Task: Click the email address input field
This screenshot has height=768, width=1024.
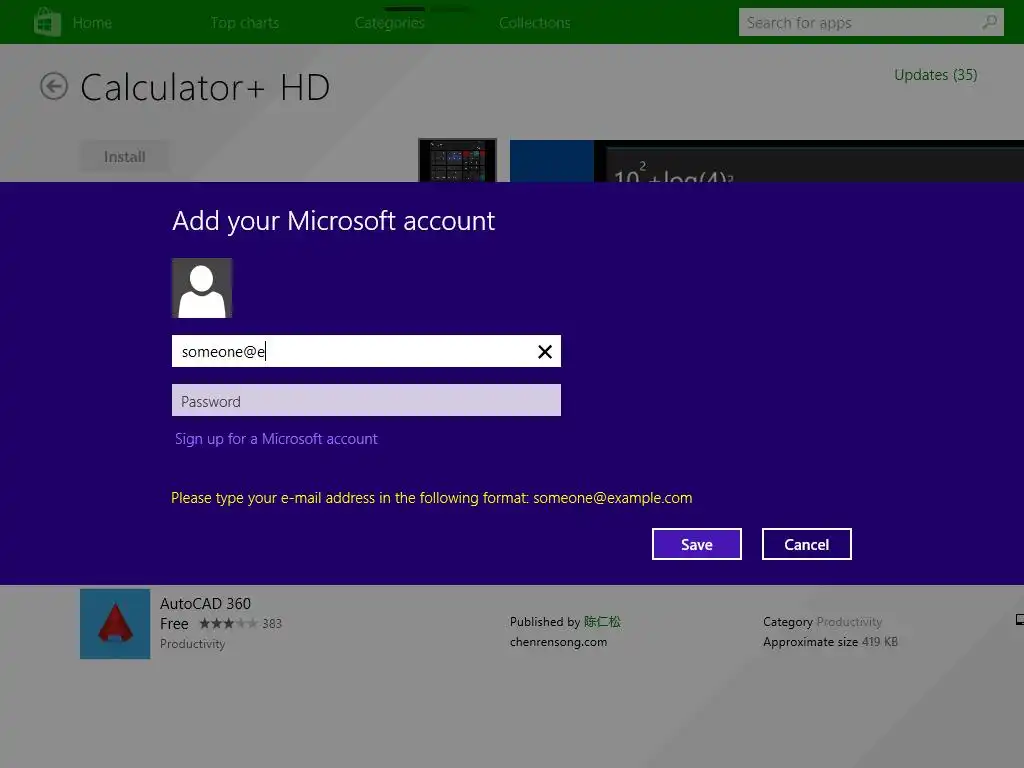Action: coord(366,351)
